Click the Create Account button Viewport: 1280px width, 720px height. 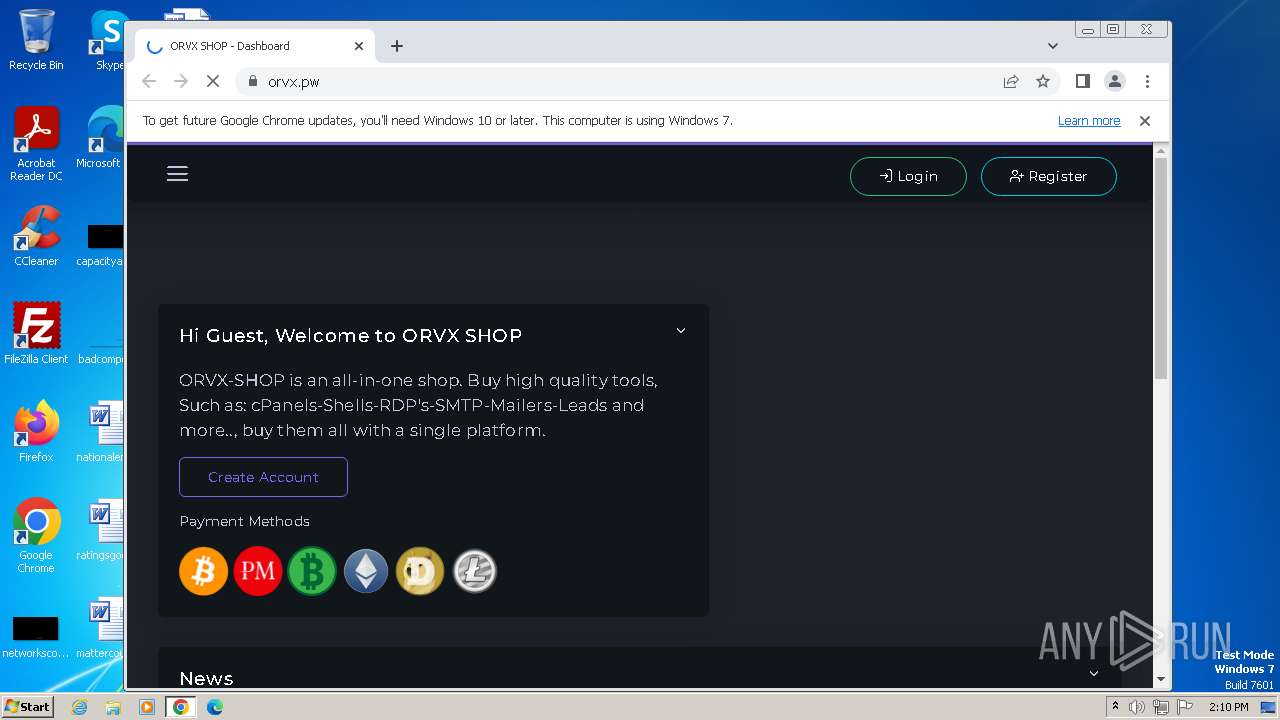[x=263, y=477]
